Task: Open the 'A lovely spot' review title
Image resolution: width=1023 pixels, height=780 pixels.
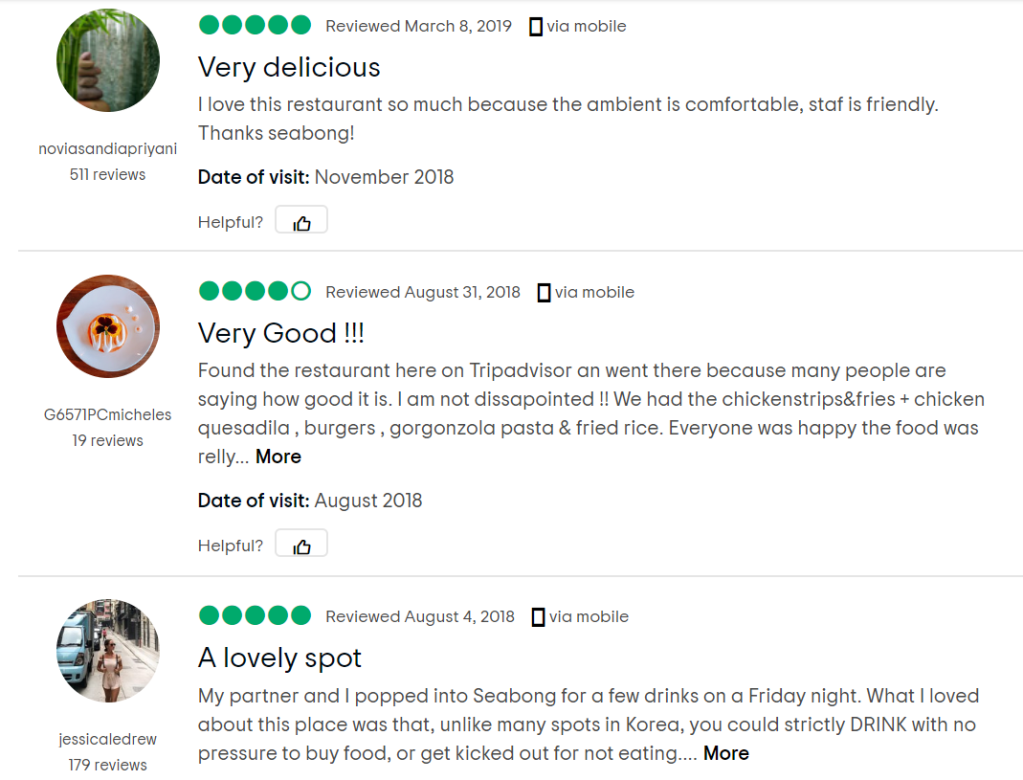Action: [280, 658]
